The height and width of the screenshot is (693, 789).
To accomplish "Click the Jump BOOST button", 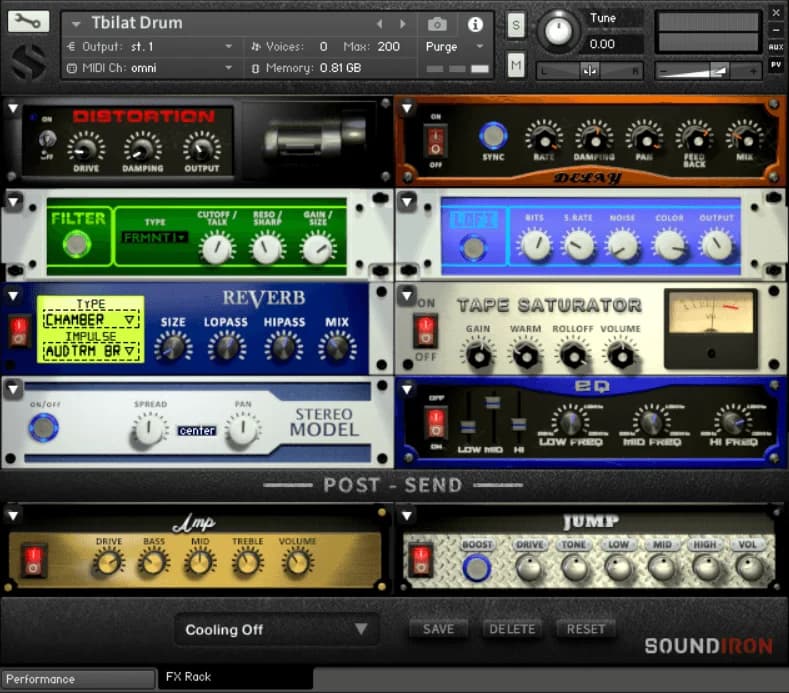I will coord(477,568).
